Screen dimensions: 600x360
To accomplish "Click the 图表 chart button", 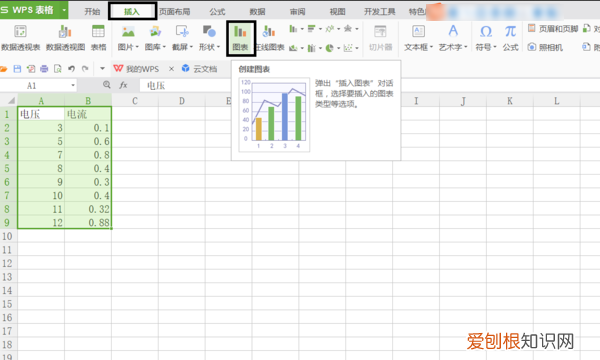I will pos(241,38).
